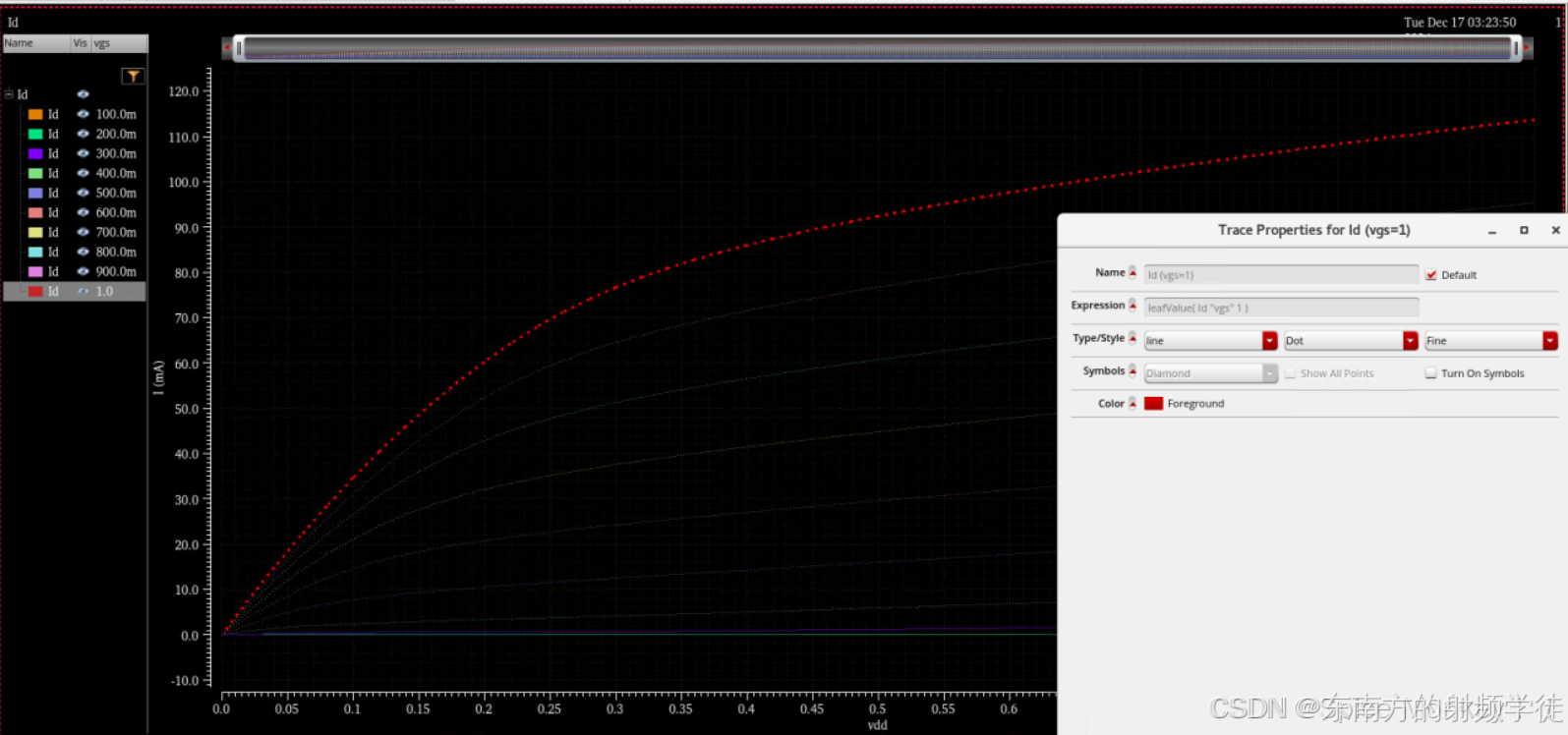
Task: Click green swatch of 200.0m trace
Action: [35, 134]
